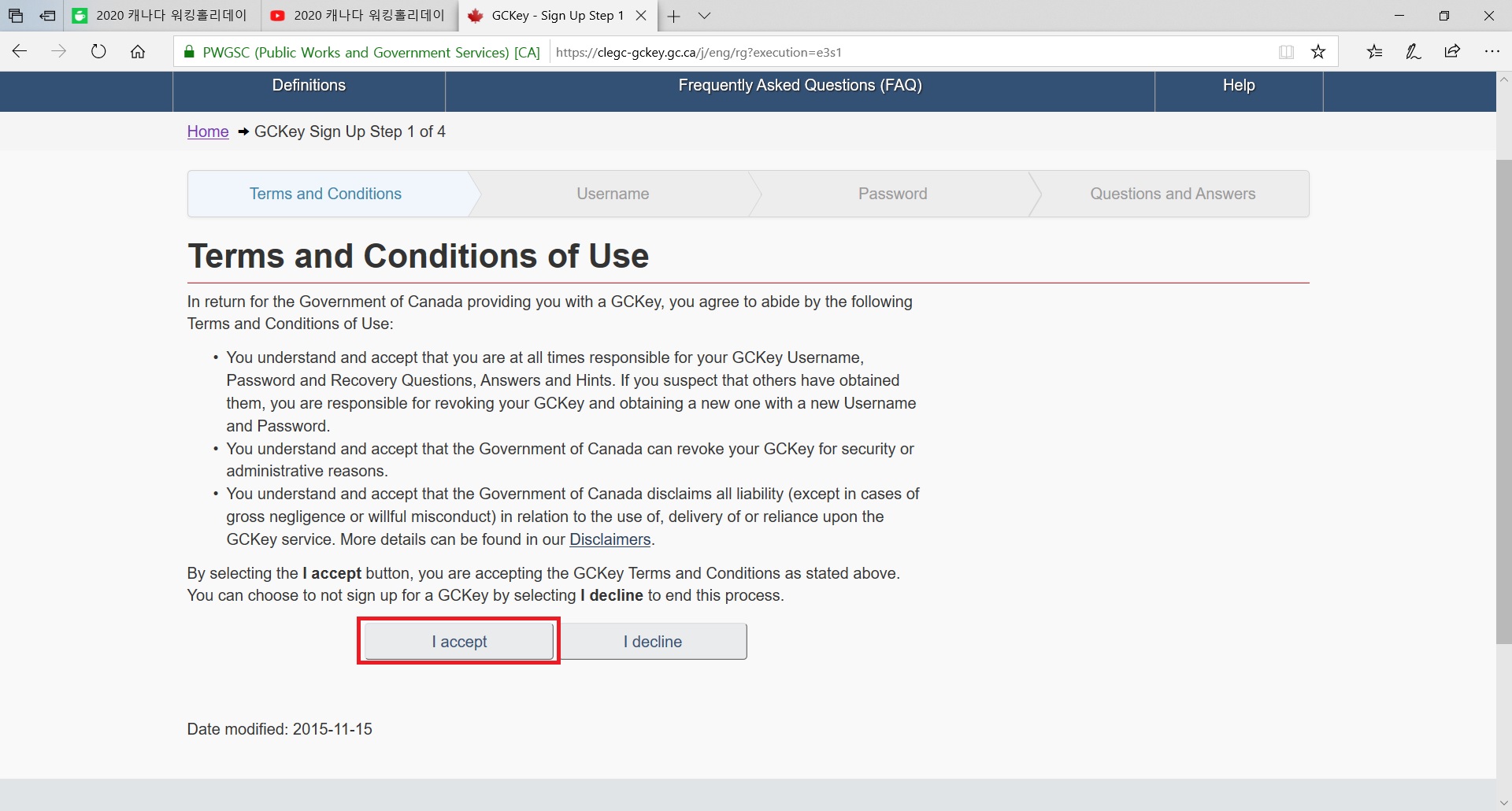Image resolution: width=1512 pixels, height=811 pixels.
Task: Open the Help menu item
Action: tap(1239, 86)
